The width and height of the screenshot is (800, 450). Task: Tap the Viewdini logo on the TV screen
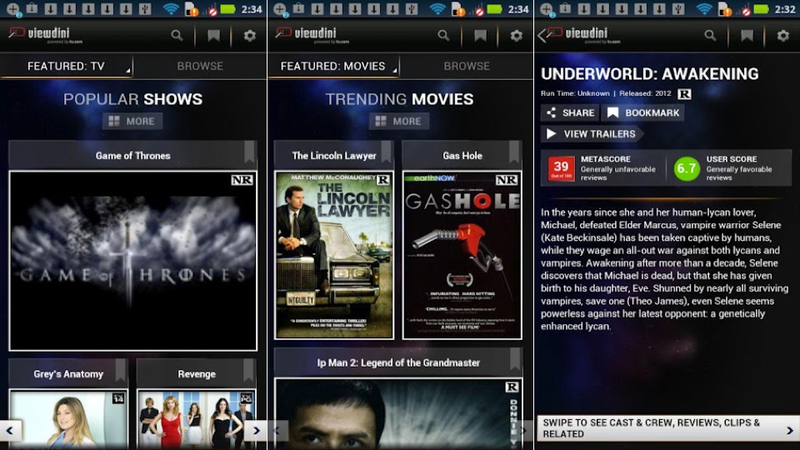click(46, 35)
